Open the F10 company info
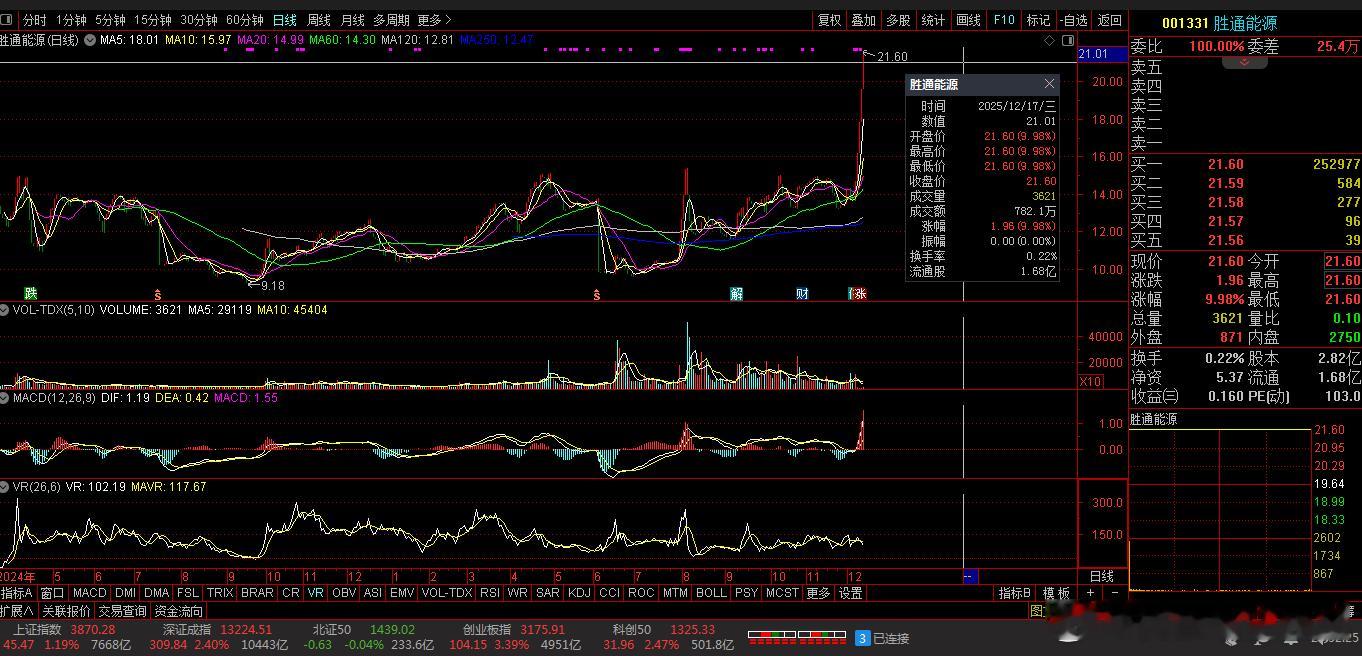This screenshot has width=1362, height=656. click(1004, 20)
